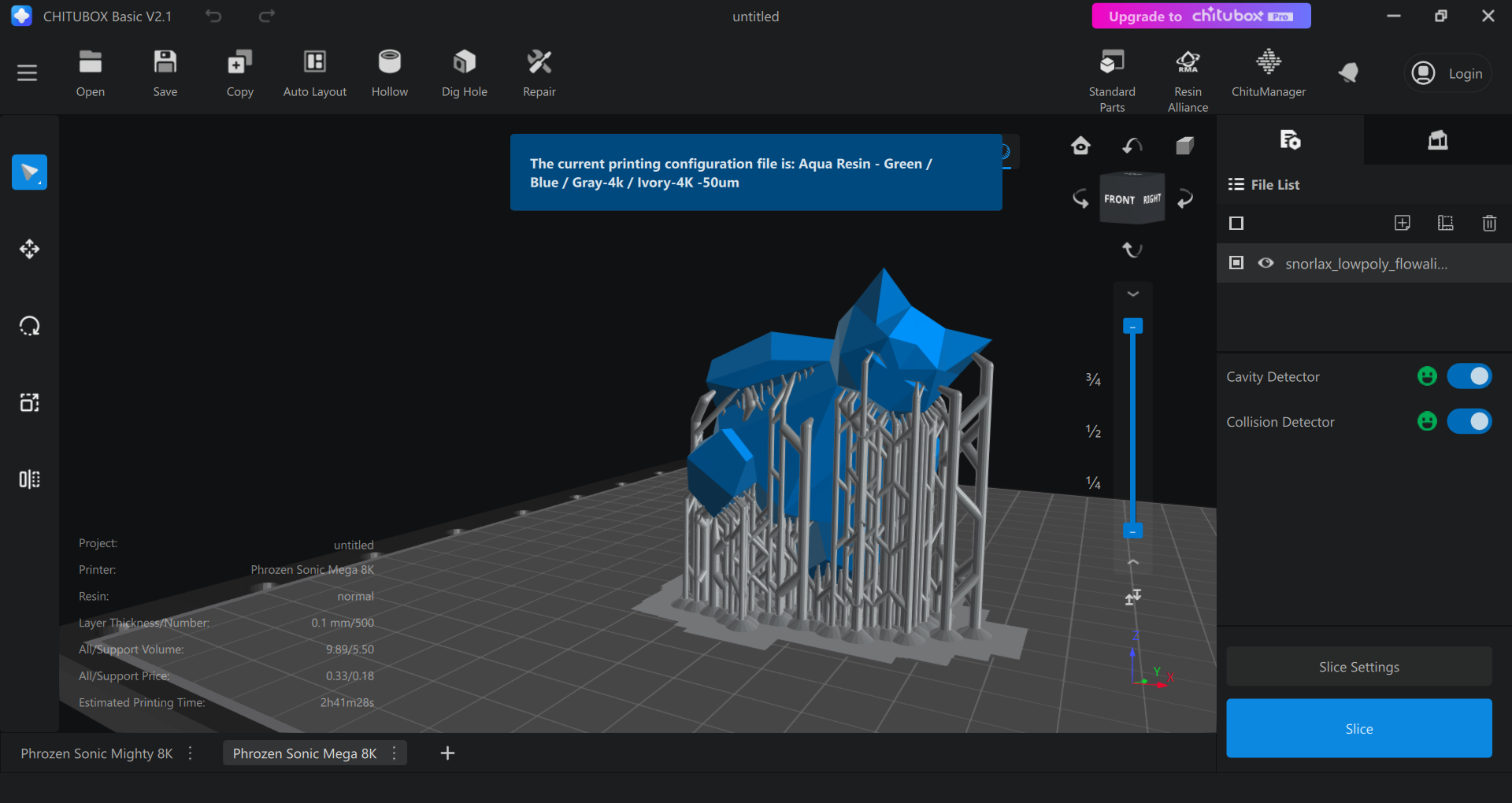The height and width of the screenshot is (803, 1512).
Task: Open Slice Settings
Action: tap(1359, 667)
